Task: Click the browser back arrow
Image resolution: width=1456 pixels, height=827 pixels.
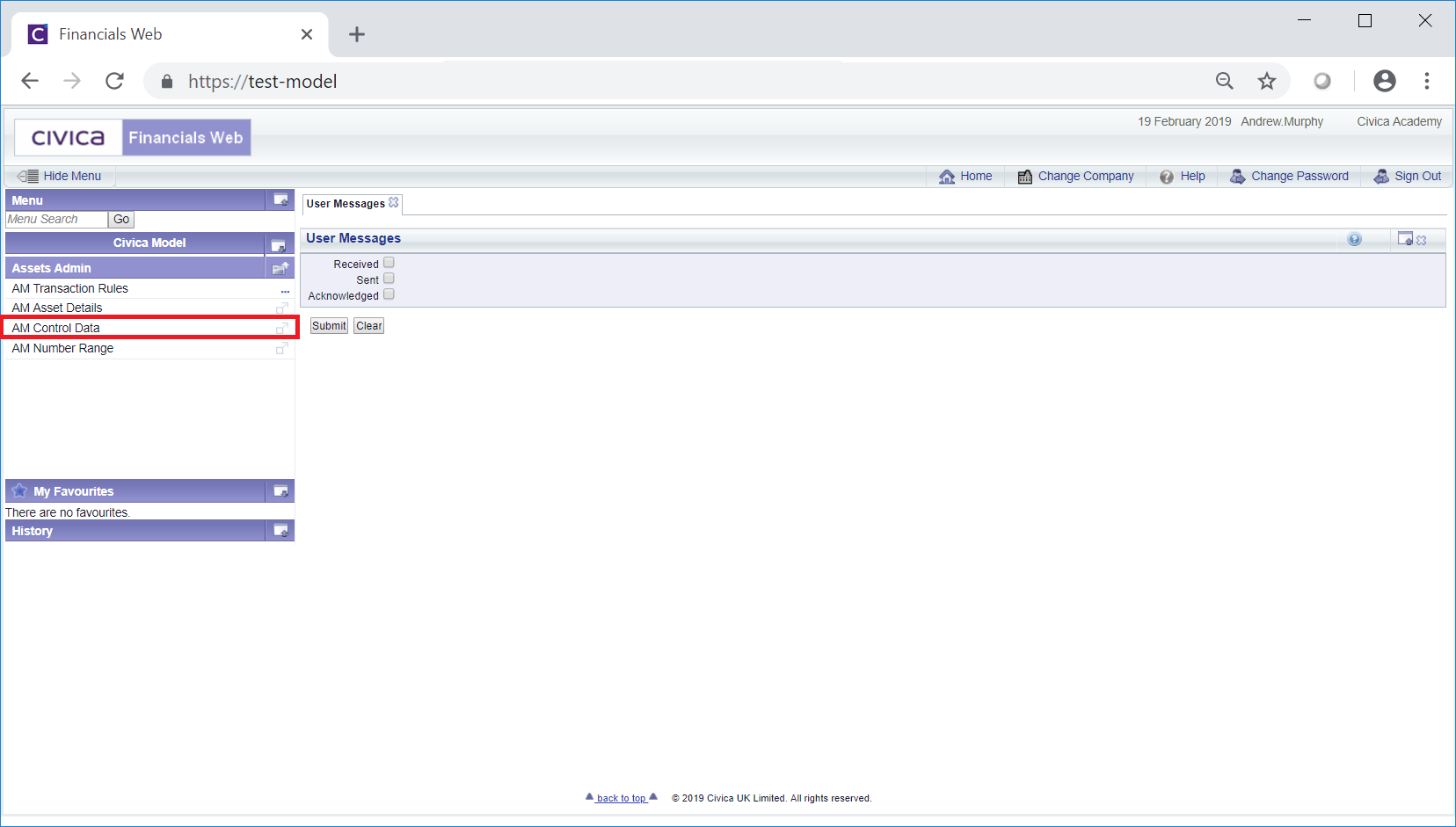Action: pyautogui.click(x=30, y=81)
